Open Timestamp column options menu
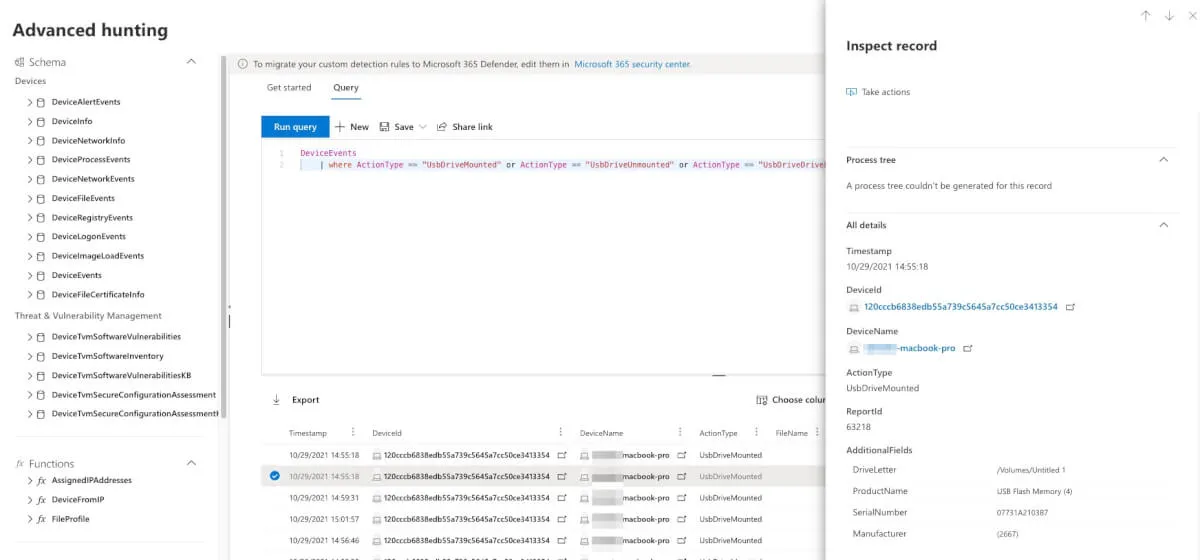 [353, 433]
